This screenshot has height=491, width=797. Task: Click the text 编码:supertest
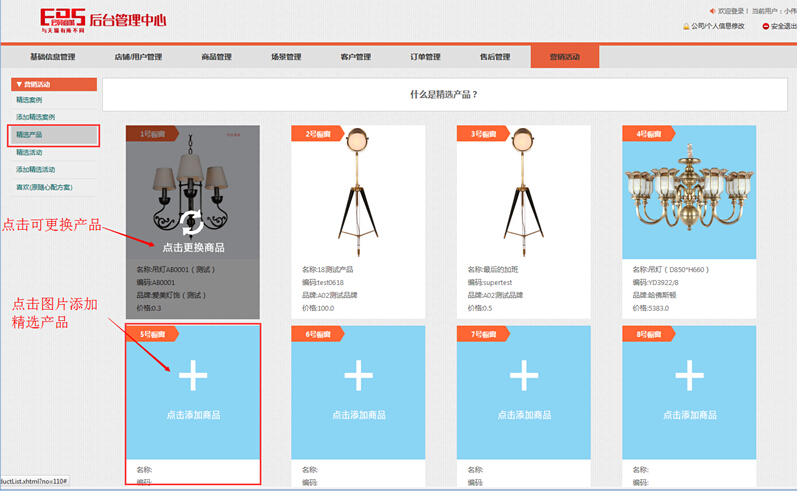click(490, 283)
